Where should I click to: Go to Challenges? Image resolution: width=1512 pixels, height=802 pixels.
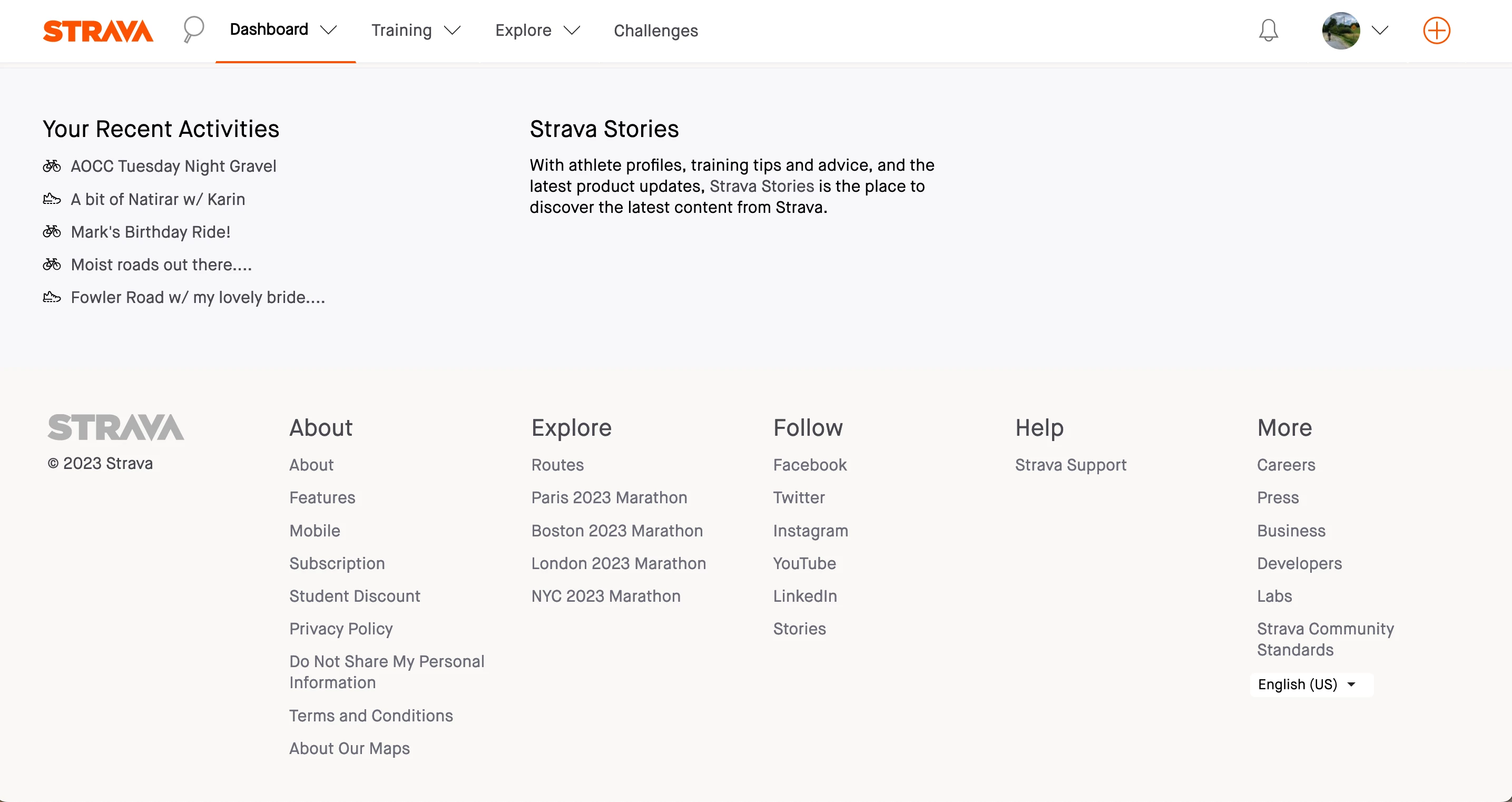[655, 31]
